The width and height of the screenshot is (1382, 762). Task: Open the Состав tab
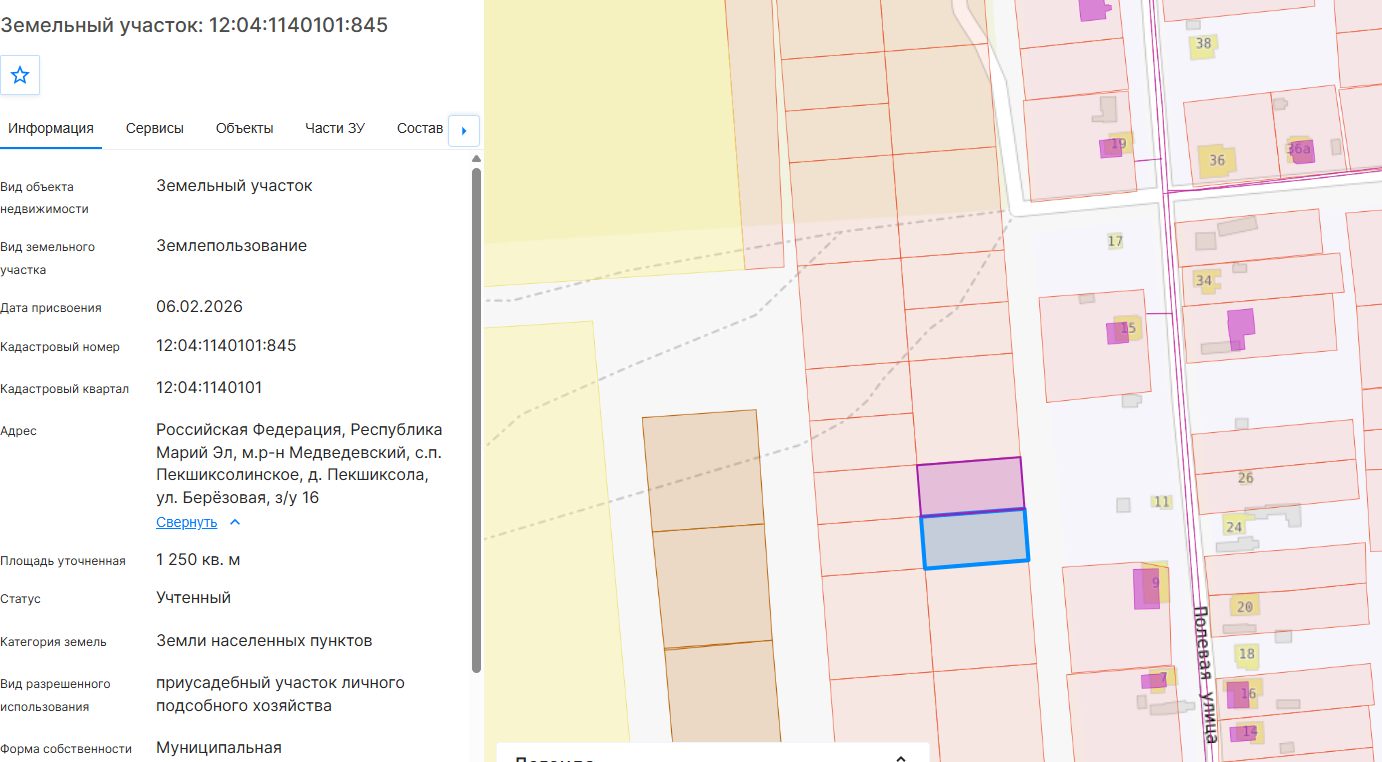[x=420, y=128]
